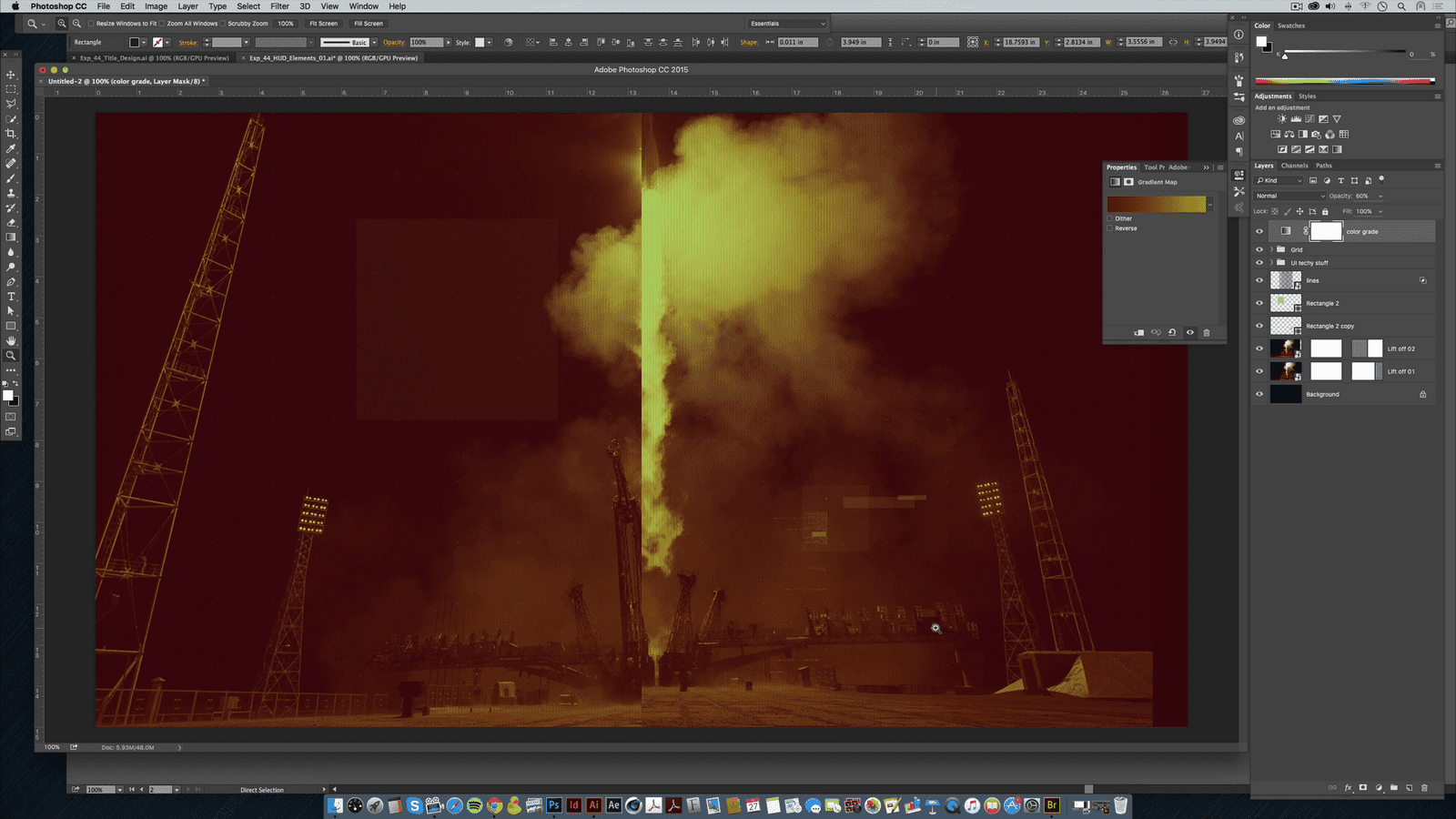Viewport: 1456px width, 819px height.
Task: Select the Clone Stamp tool
Action: (x=11, y=193)
